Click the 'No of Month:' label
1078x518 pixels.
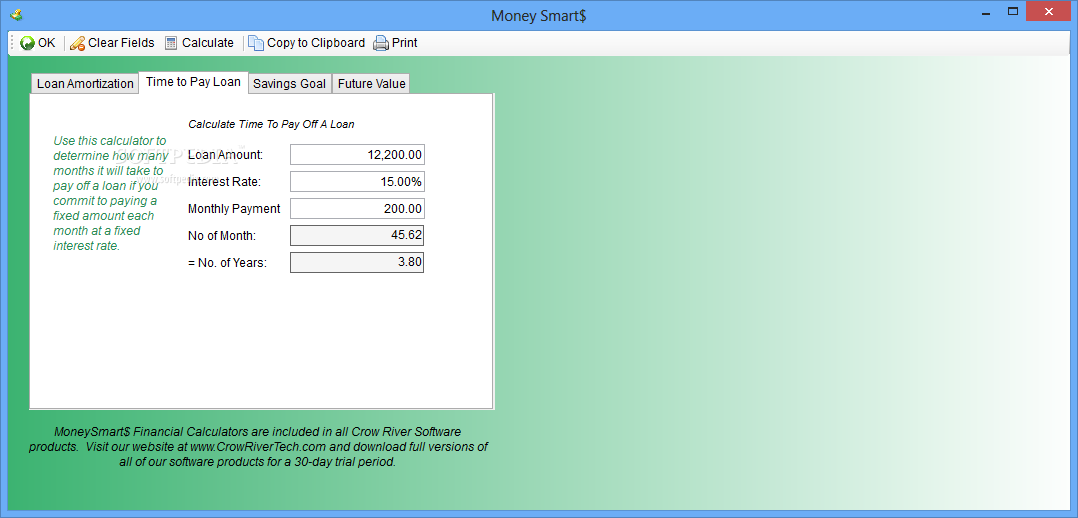[x=222, y=236]
